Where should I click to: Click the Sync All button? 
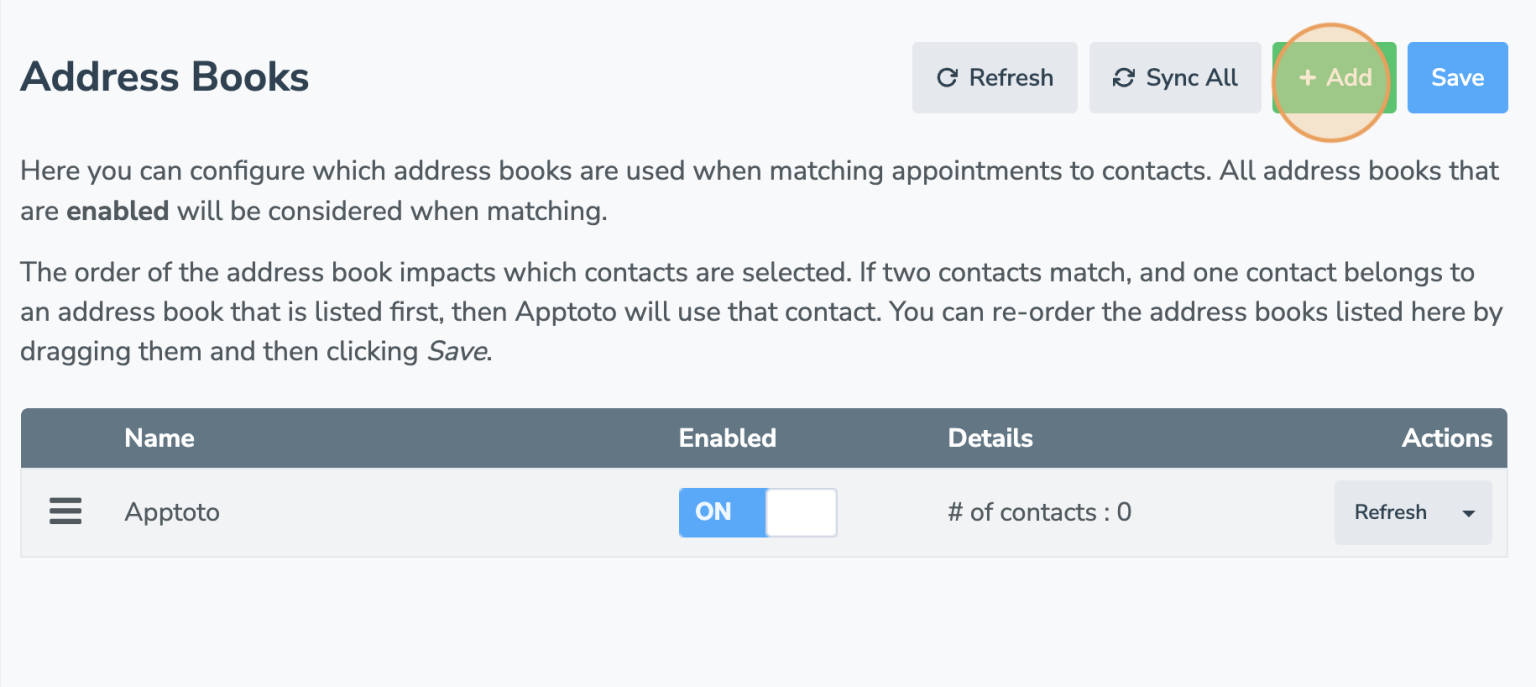[x=1175, y=77]
